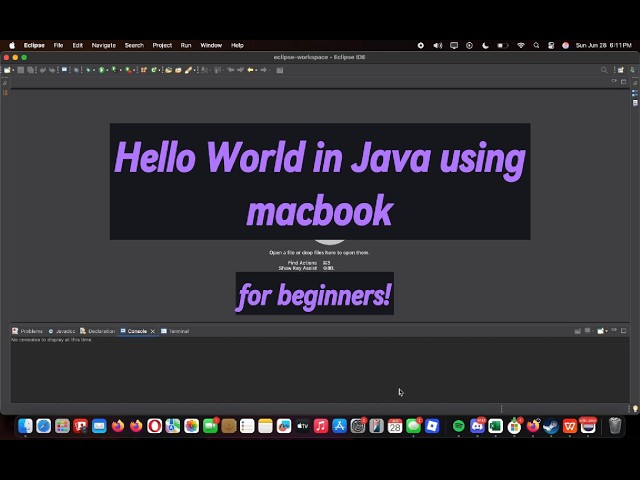Click the Save All toolbar icon
This screenshot has height=480, width=640.
31,70
